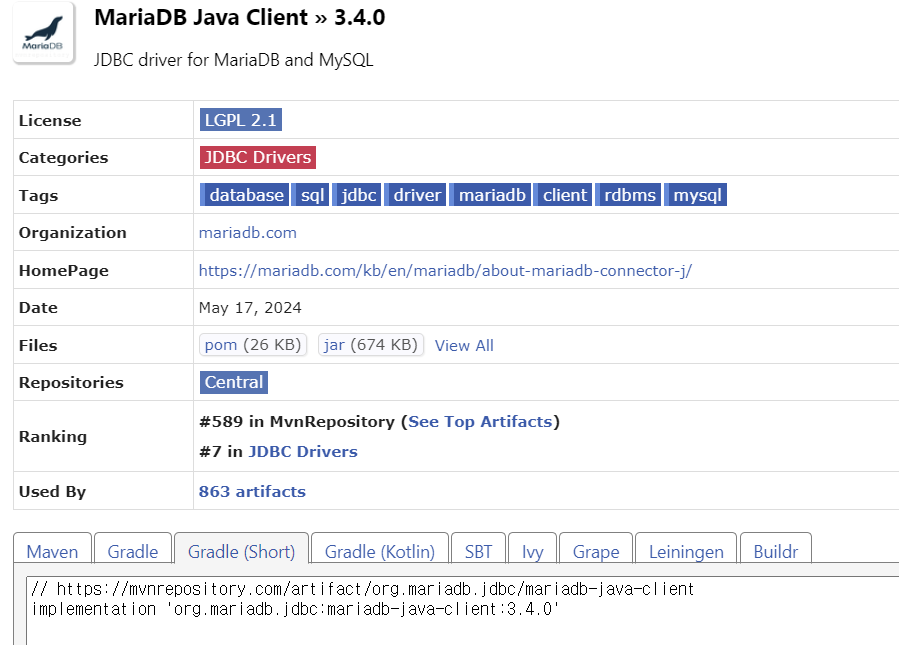Click inside the Gradle dependency snippet textarea

click(462, 611)
